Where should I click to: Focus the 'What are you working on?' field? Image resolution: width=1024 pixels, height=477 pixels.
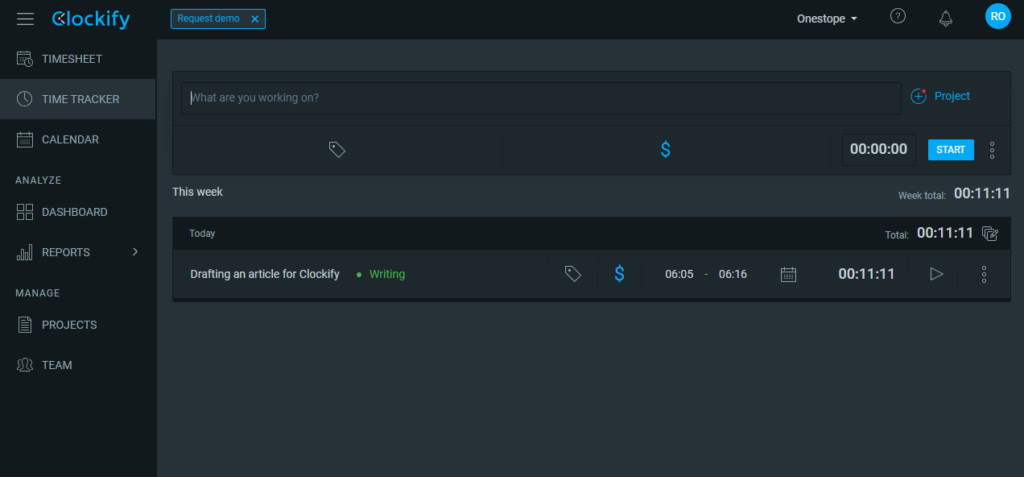pyautogui.click(x=541, y=98)
